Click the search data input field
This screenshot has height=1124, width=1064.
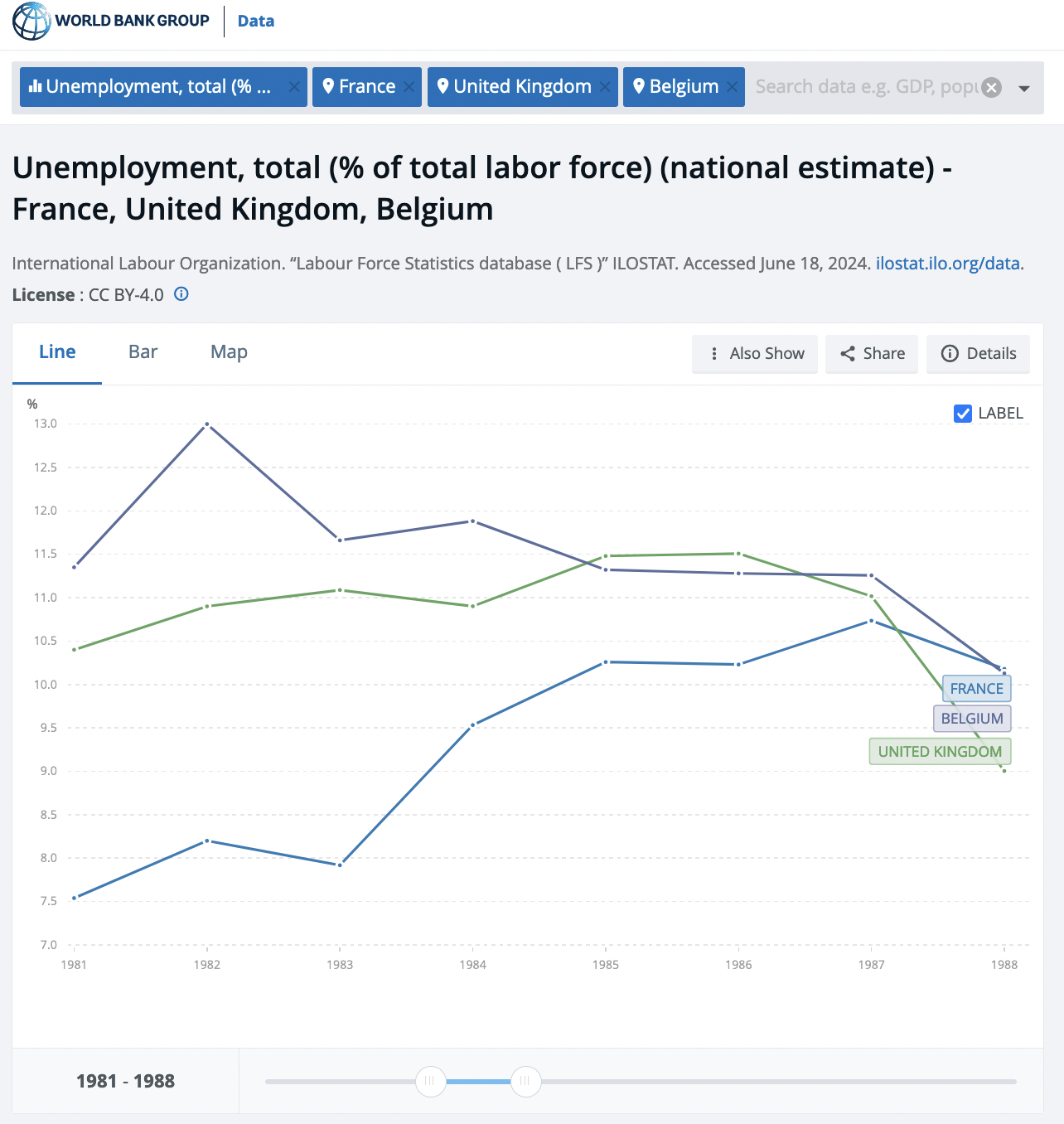(x=865, y=87)
